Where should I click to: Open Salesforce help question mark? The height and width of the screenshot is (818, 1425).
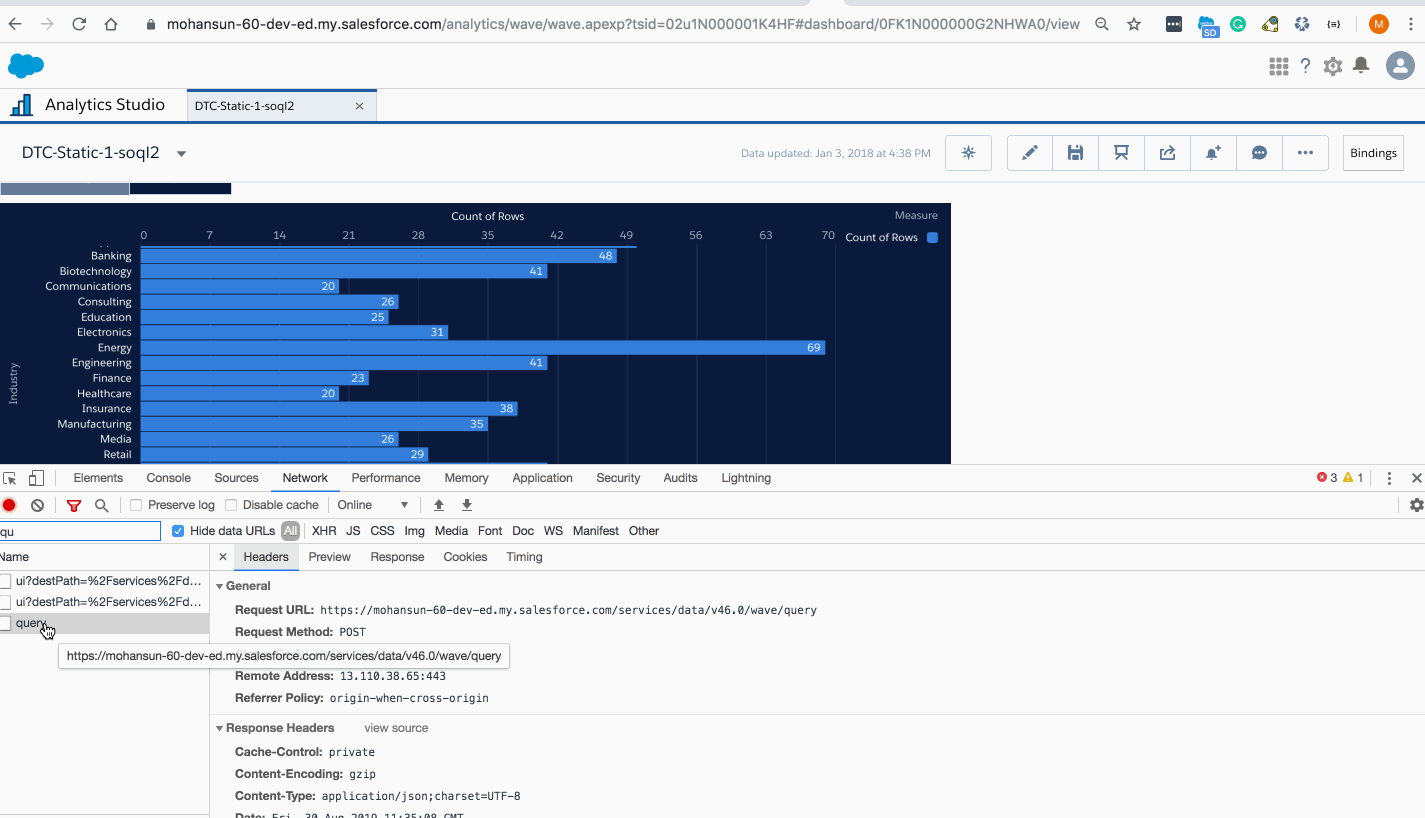coord(1305,66)
